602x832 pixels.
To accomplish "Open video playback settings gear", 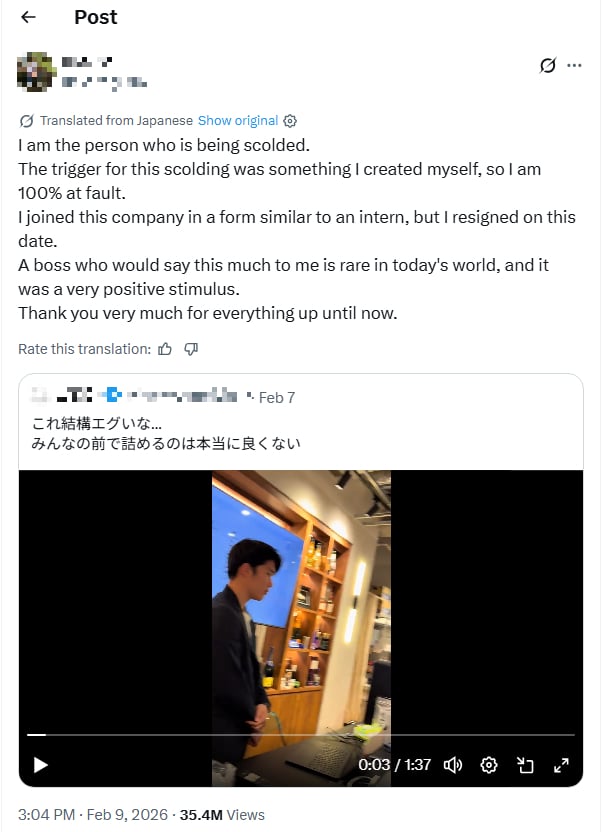I will pos(489,764).
